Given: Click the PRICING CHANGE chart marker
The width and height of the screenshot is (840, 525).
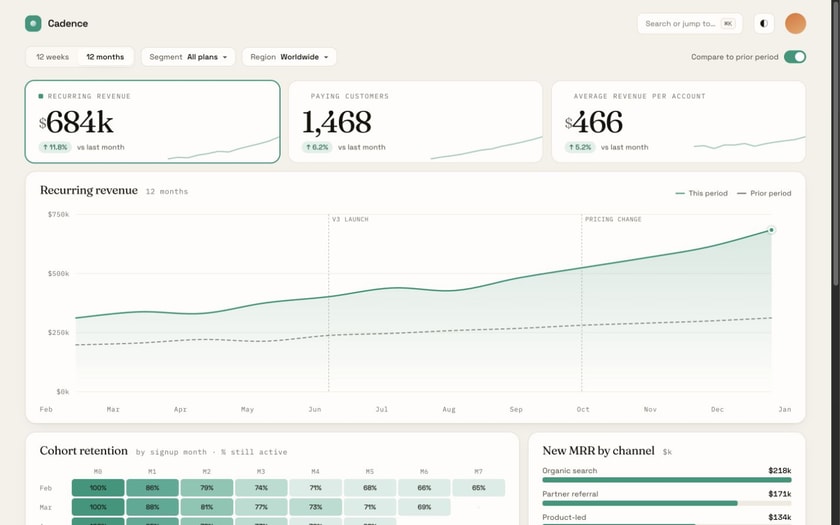Looking at the screenshot, I should (x=613, y=219).
